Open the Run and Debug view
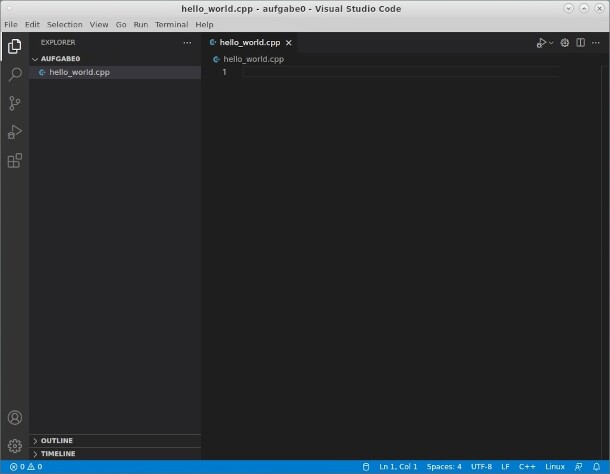Viewport: 610px width, 474px height. 14,132
